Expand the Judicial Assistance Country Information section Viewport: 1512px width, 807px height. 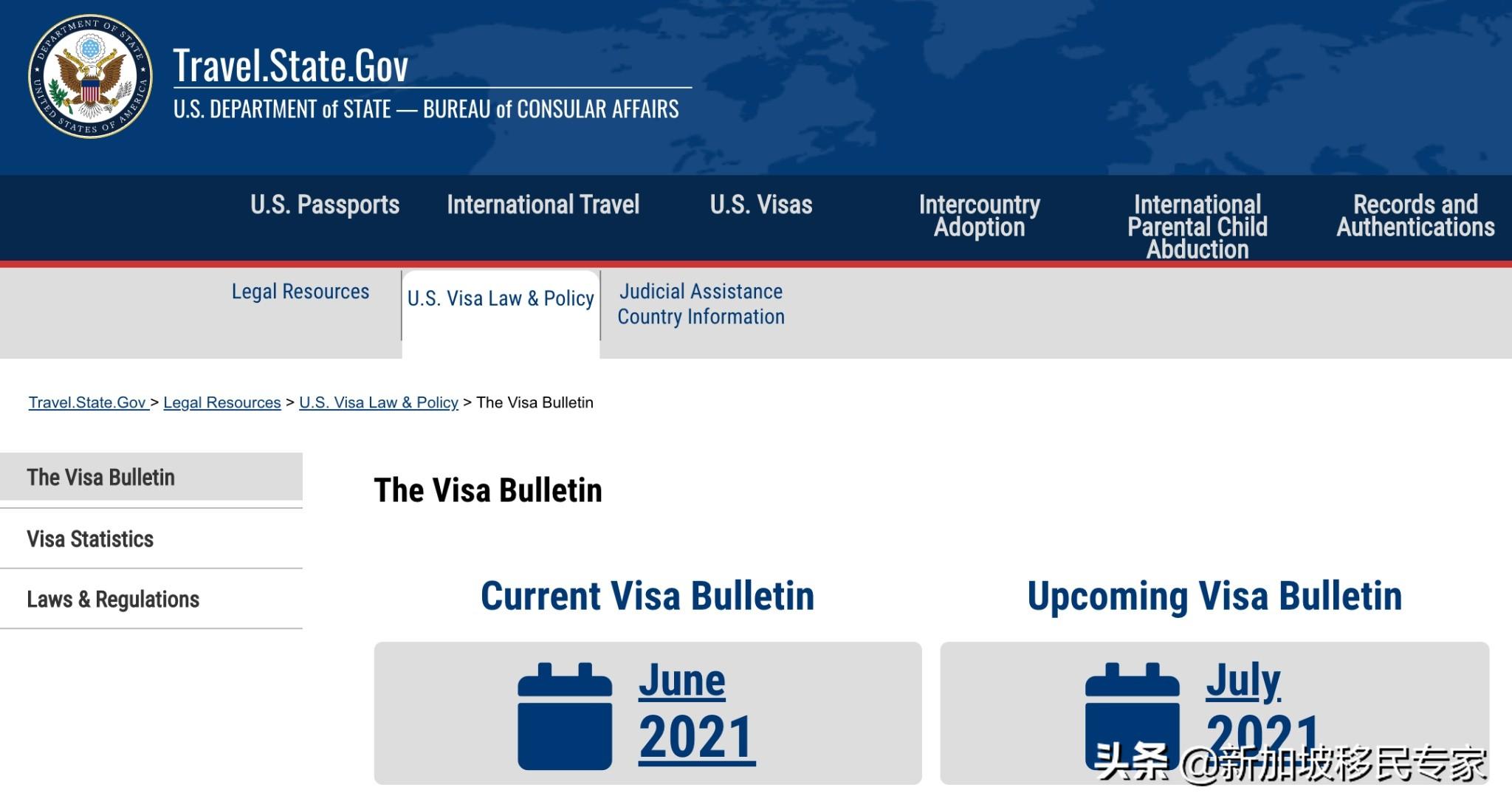699,304
